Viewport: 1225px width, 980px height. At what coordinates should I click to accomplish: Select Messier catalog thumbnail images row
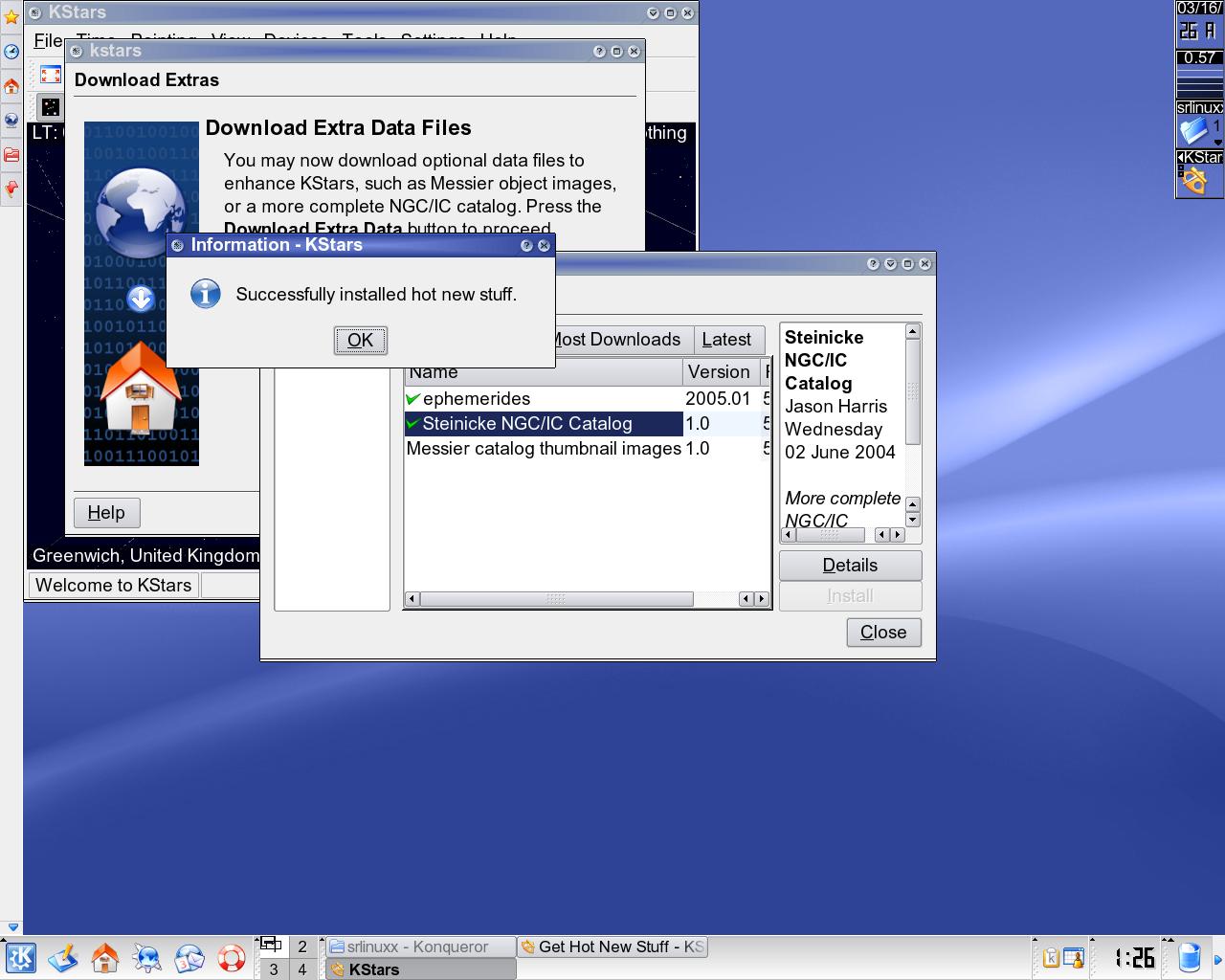586,448
